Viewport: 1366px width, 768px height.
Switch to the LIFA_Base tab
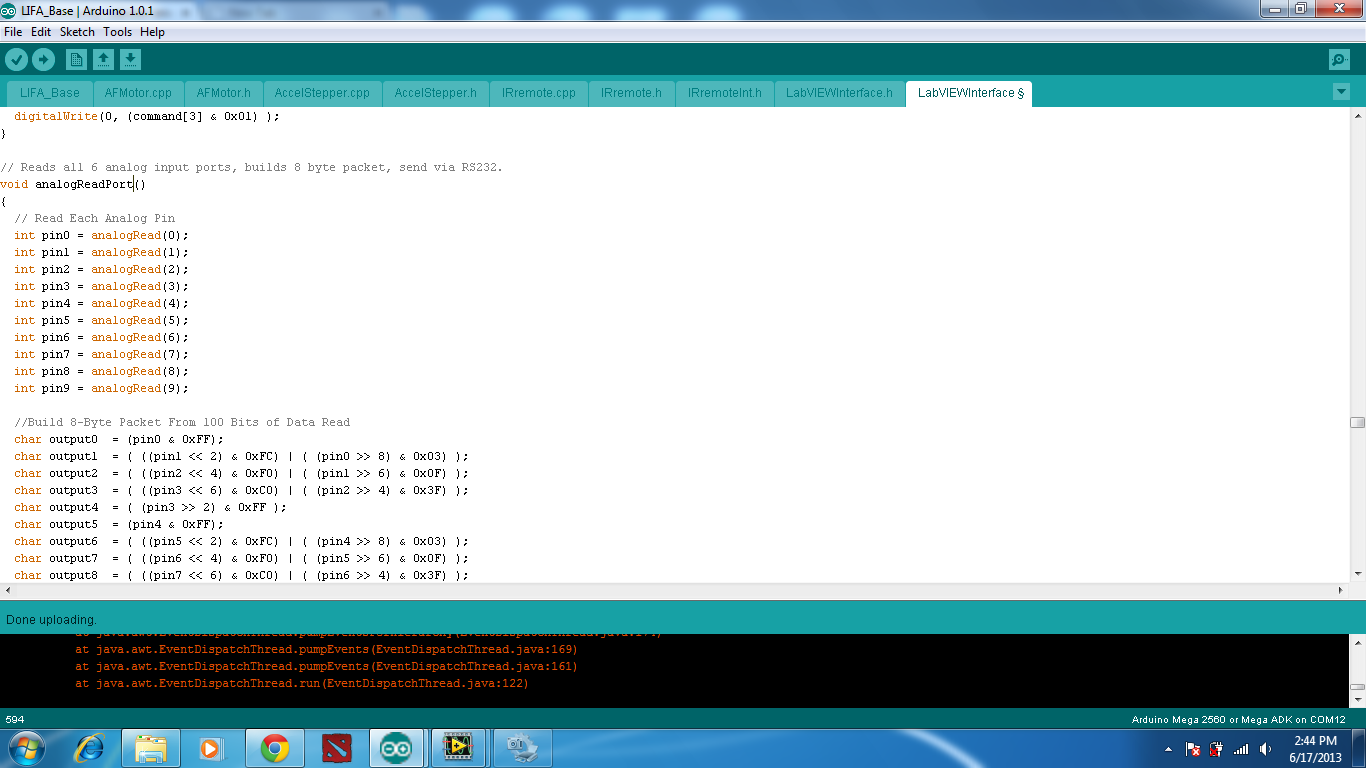point(50,93)
